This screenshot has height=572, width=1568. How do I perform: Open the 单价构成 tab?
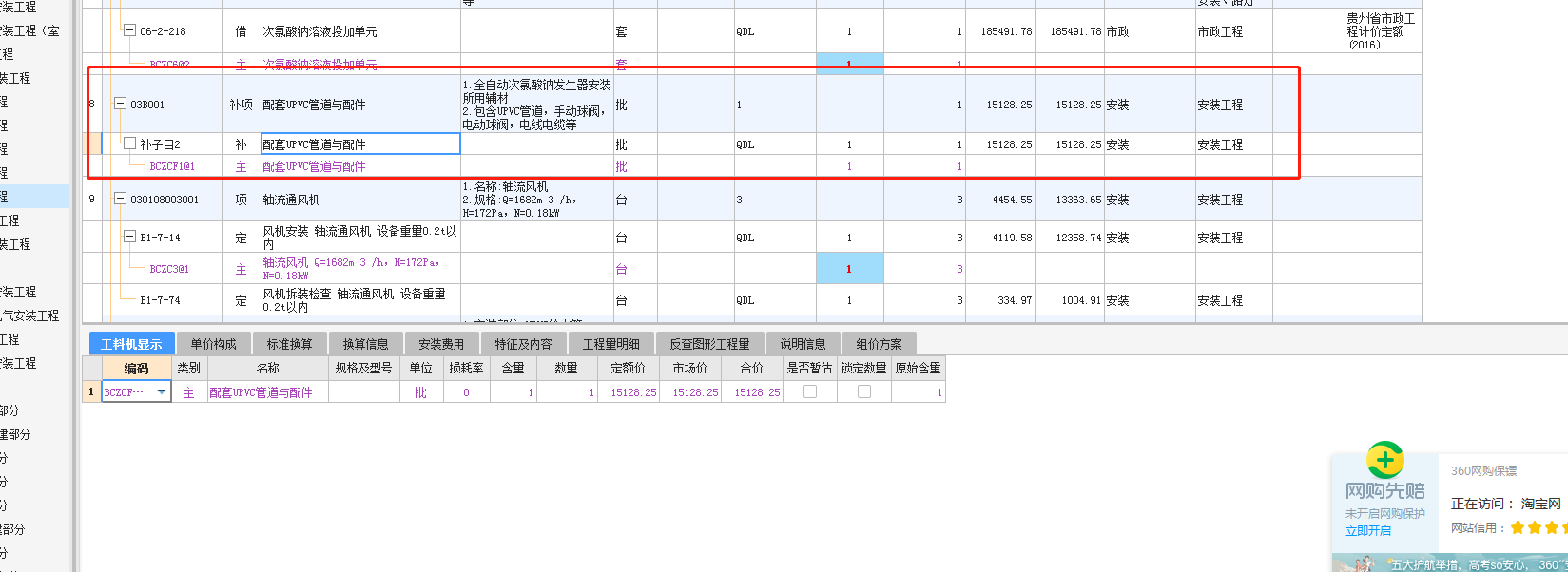pyautogui.click(x=213, y=344)
